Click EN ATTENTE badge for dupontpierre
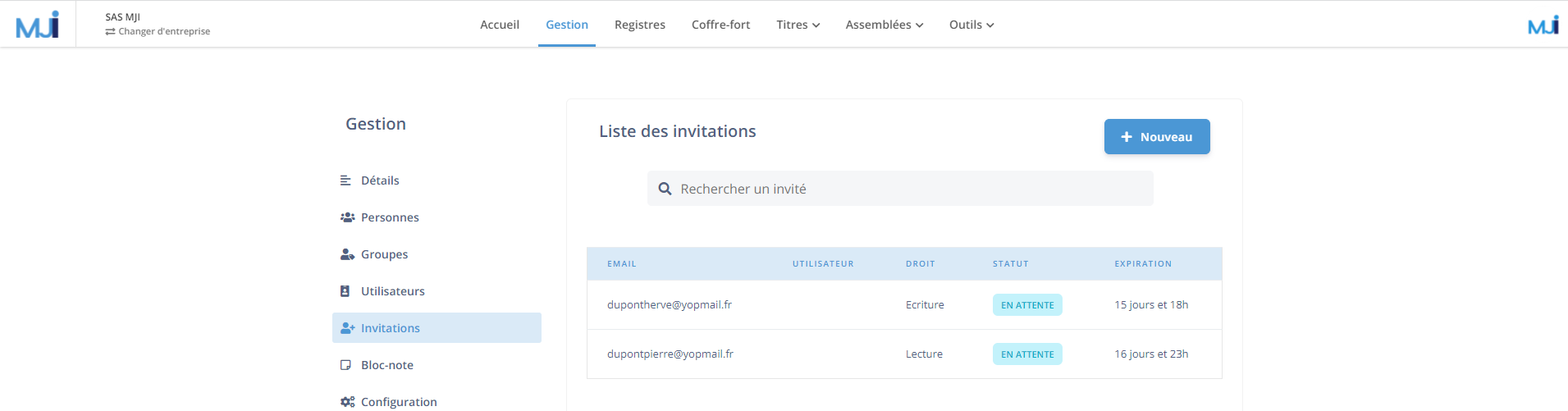The height and width of the screenshot is (411, 1568). [x=1027, y=354]
